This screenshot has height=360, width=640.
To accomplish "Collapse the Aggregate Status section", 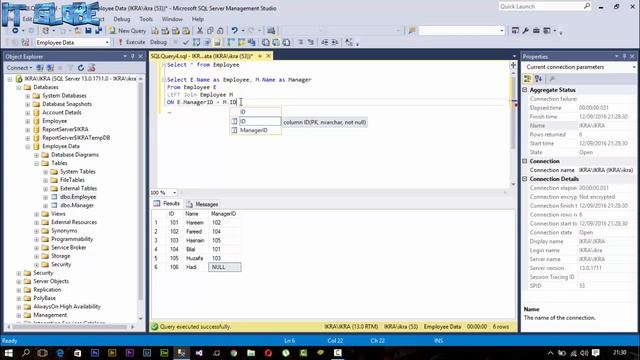I will click(525, 90).
